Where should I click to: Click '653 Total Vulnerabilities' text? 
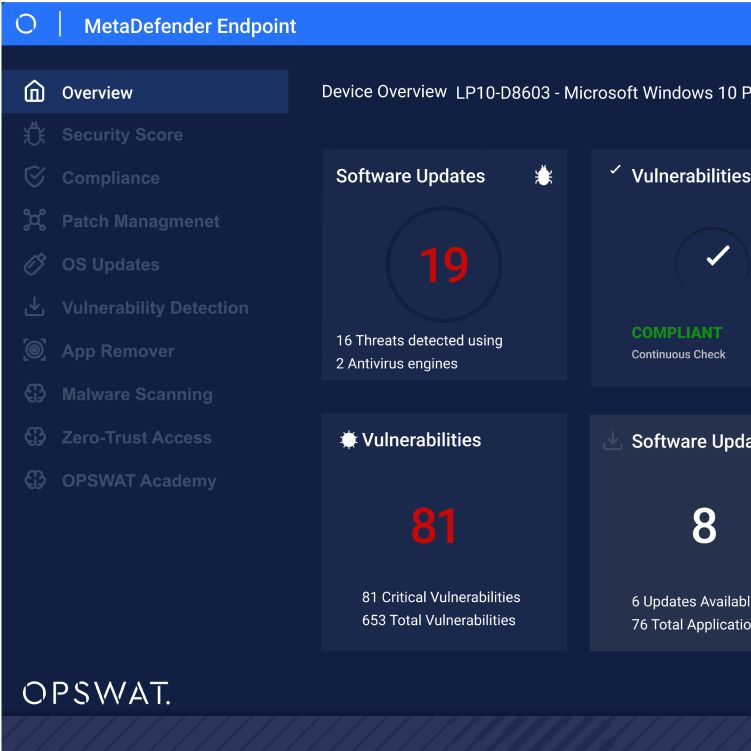(x=439, y=620)
